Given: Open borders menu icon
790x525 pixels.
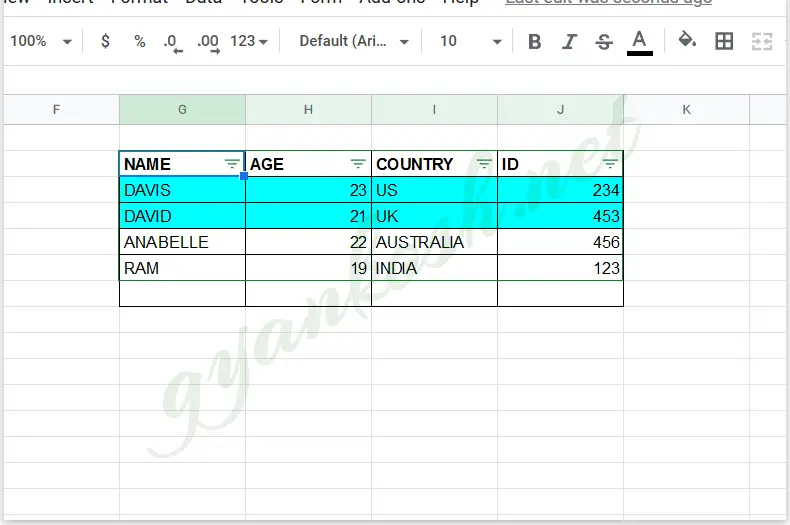Looking at the screenshot, I should (724, 41).
